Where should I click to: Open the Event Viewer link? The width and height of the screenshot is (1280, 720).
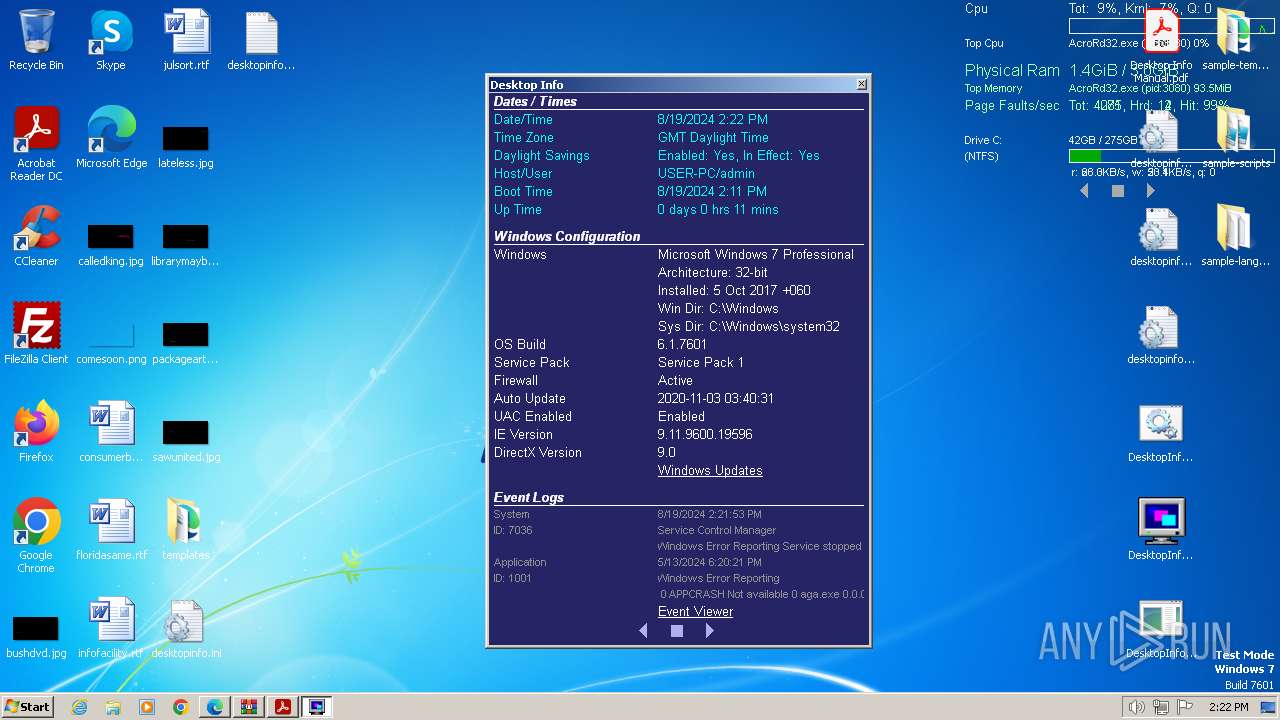click(x=695, y=612)
